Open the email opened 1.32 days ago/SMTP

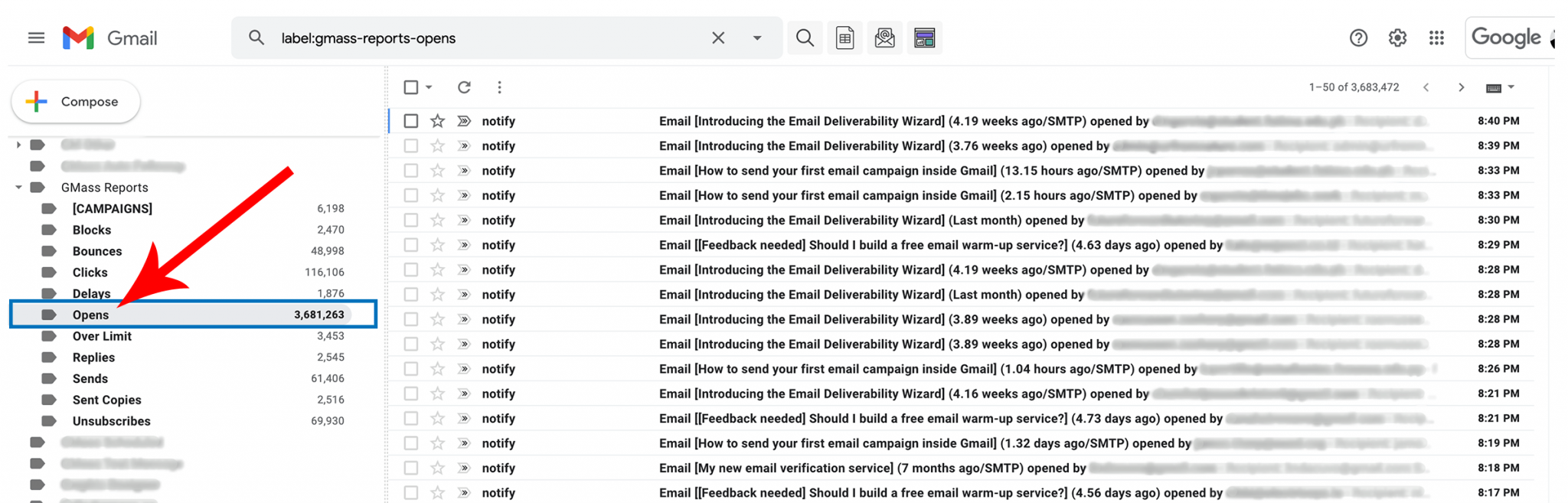coord(962,443)
